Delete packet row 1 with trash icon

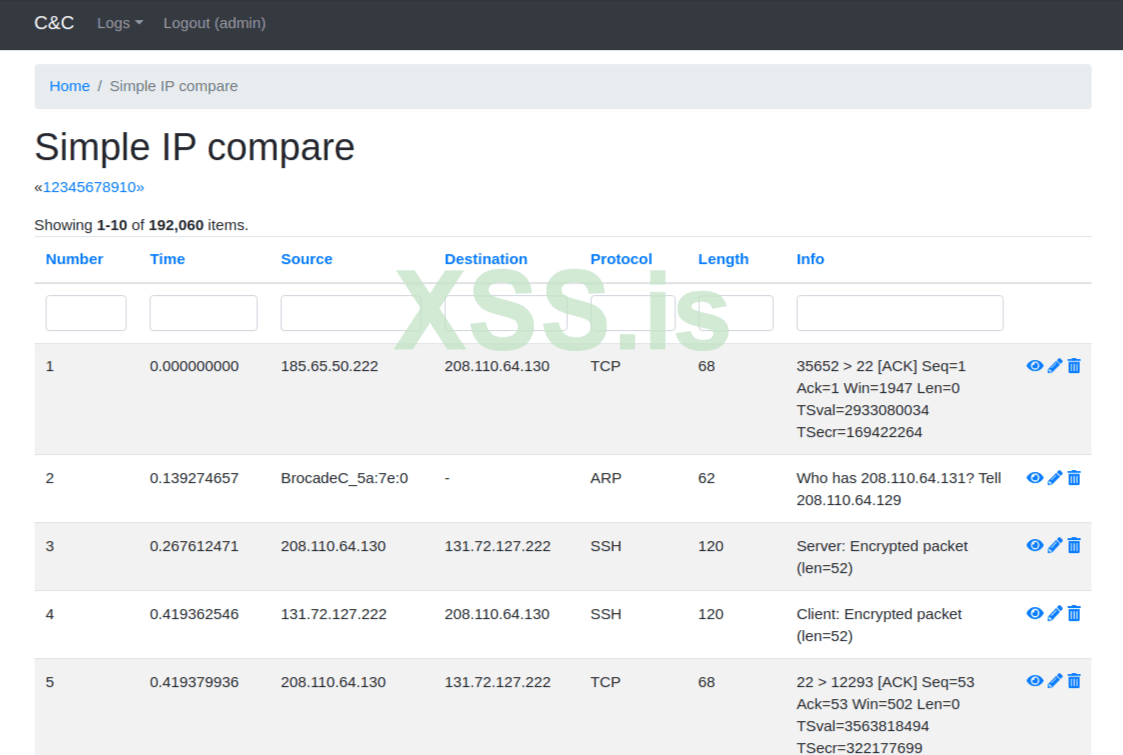pos(1074,366)
